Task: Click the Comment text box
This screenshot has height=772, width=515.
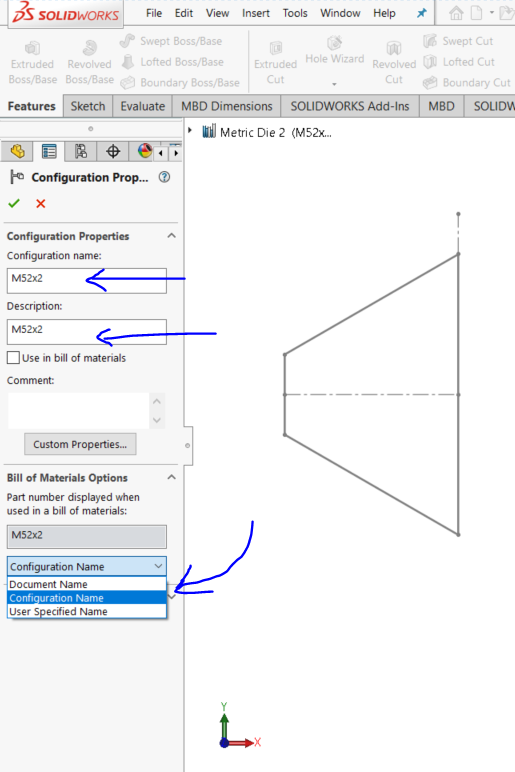Action: coord(78,411)
